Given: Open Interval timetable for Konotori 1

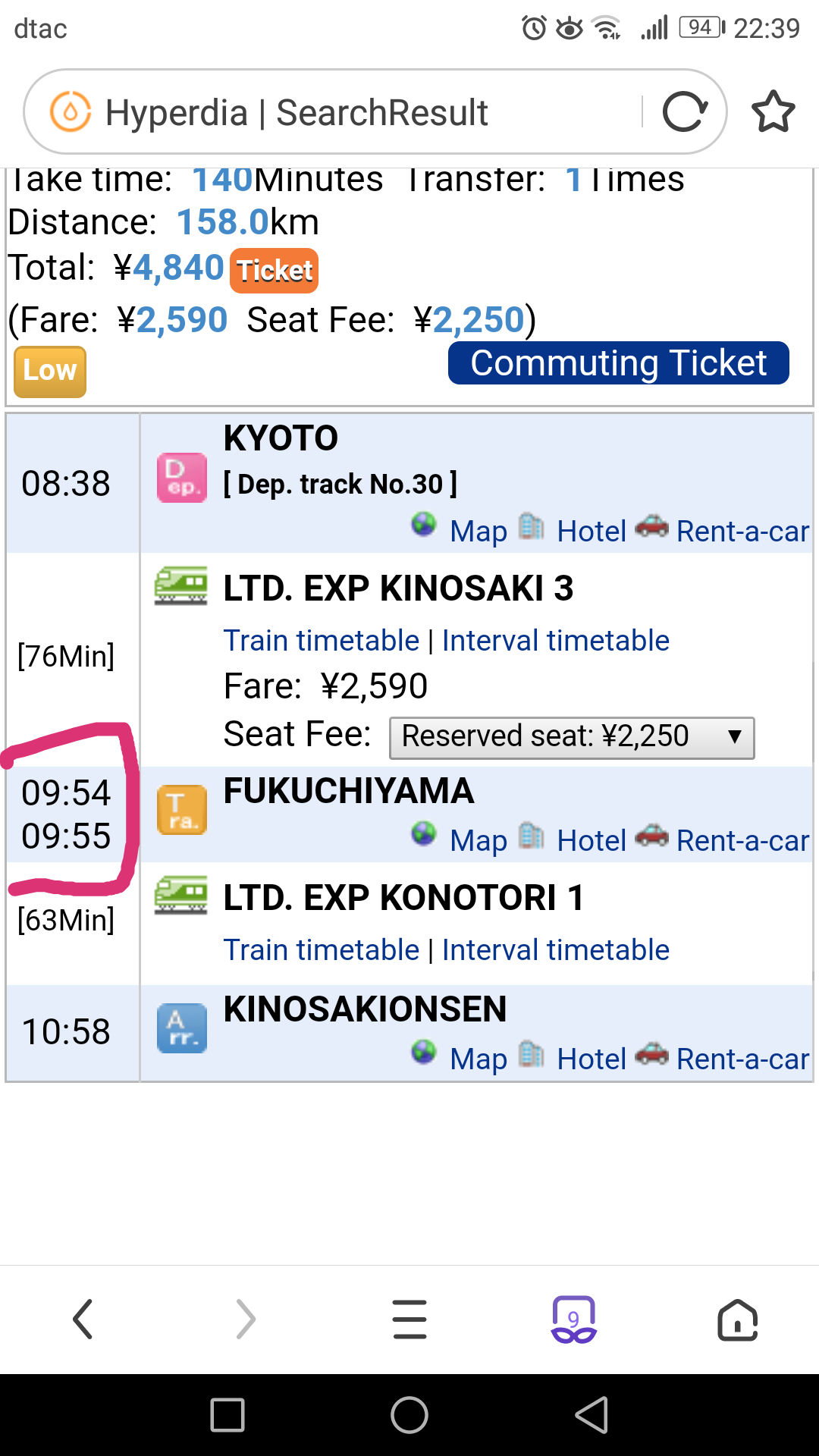Looking at the screenshot, I should (x=556, y=950).
